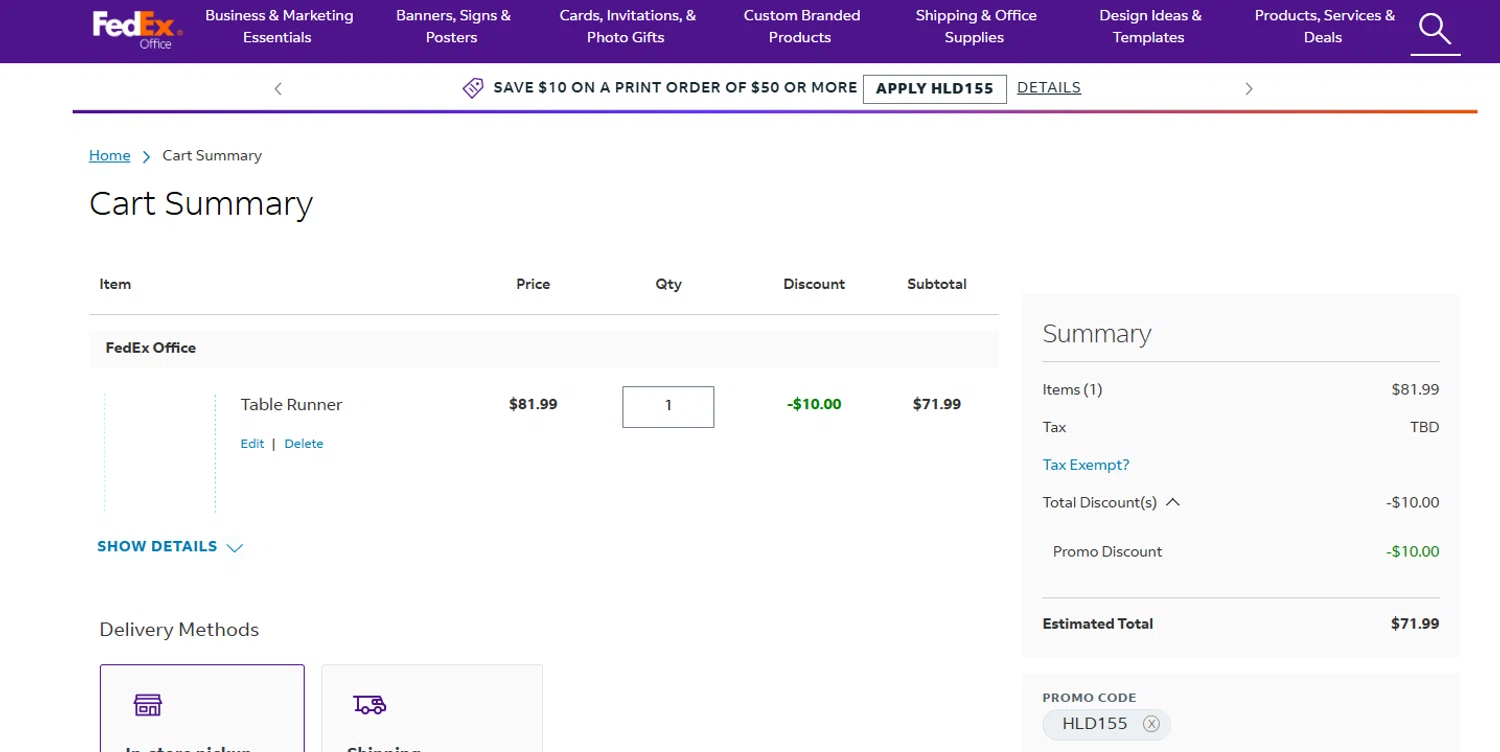Open Banners, Signs & Posters menu
1500x752 pixels.
click(453, 26)
